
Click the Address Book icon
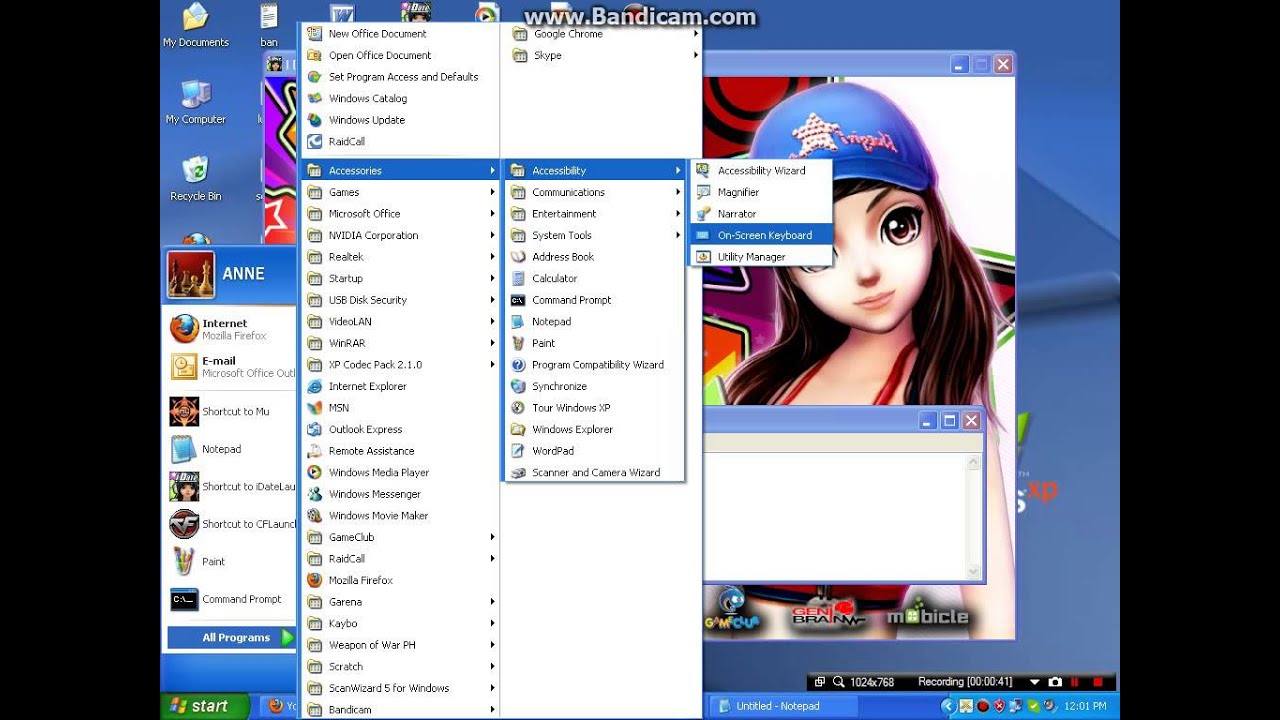518,257
